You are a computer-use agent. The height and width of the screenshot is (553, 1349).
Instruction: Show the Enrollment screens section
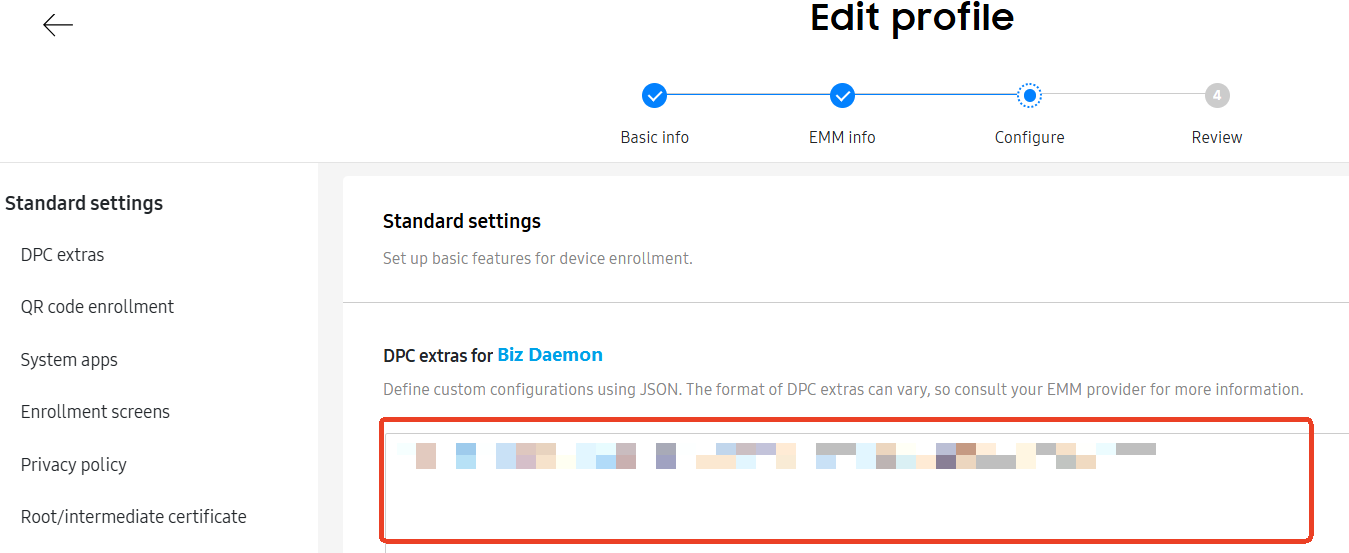[x=95, y=412]
